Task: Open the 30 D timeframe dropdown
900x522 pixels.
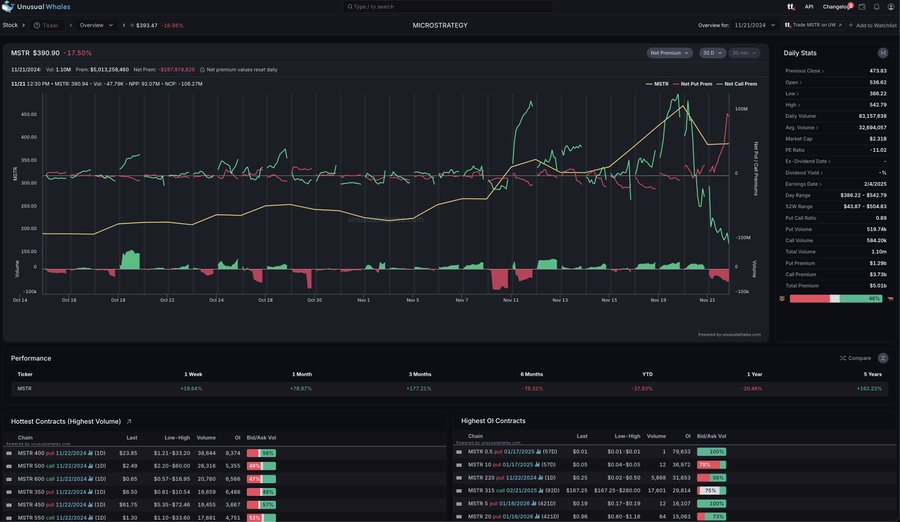Action: [x=712, y=52]
